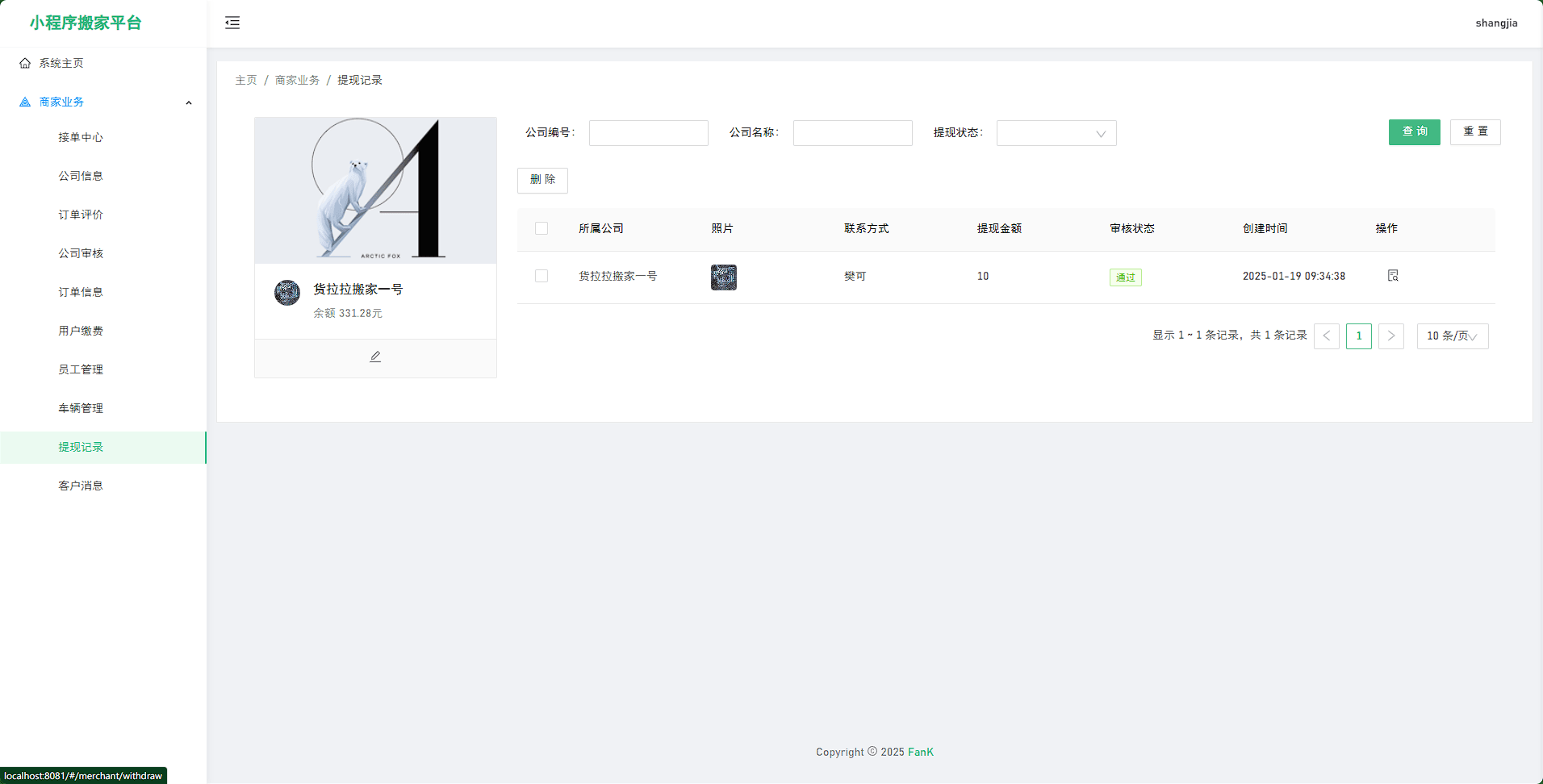Image resolution: width=1543 pixels, height=784 pixels.
Task: Click the 樊可 contact cell
Action: click(855, 276)
